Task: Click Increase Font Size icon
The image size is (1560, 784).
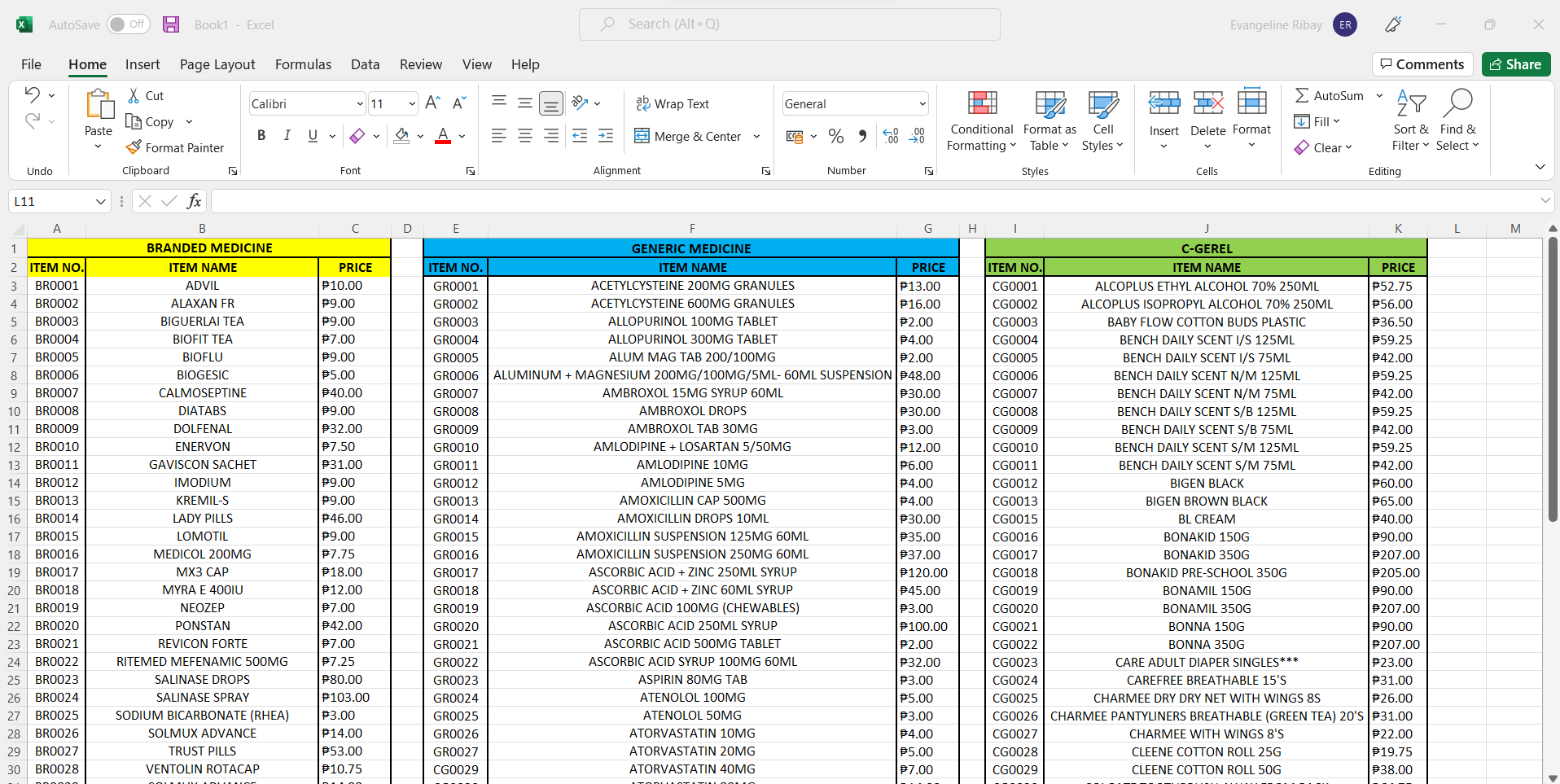Action: (432, 103)
